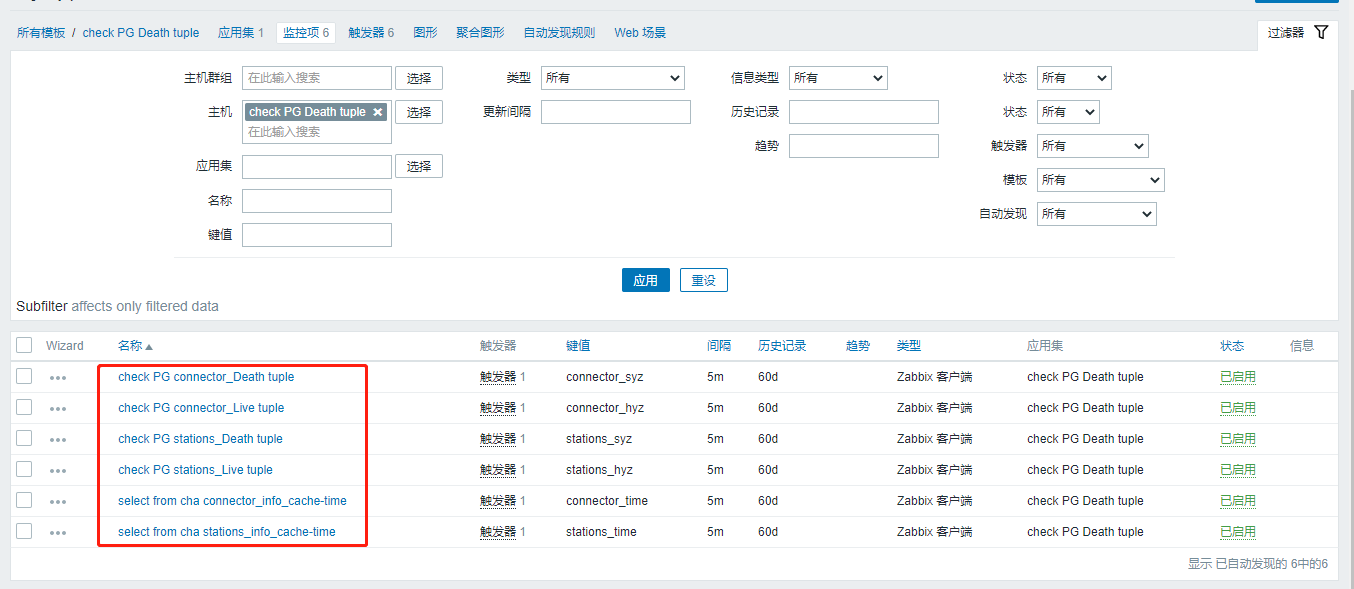
Task: Focus the 主机群组 search field
Action: (317, 78)
